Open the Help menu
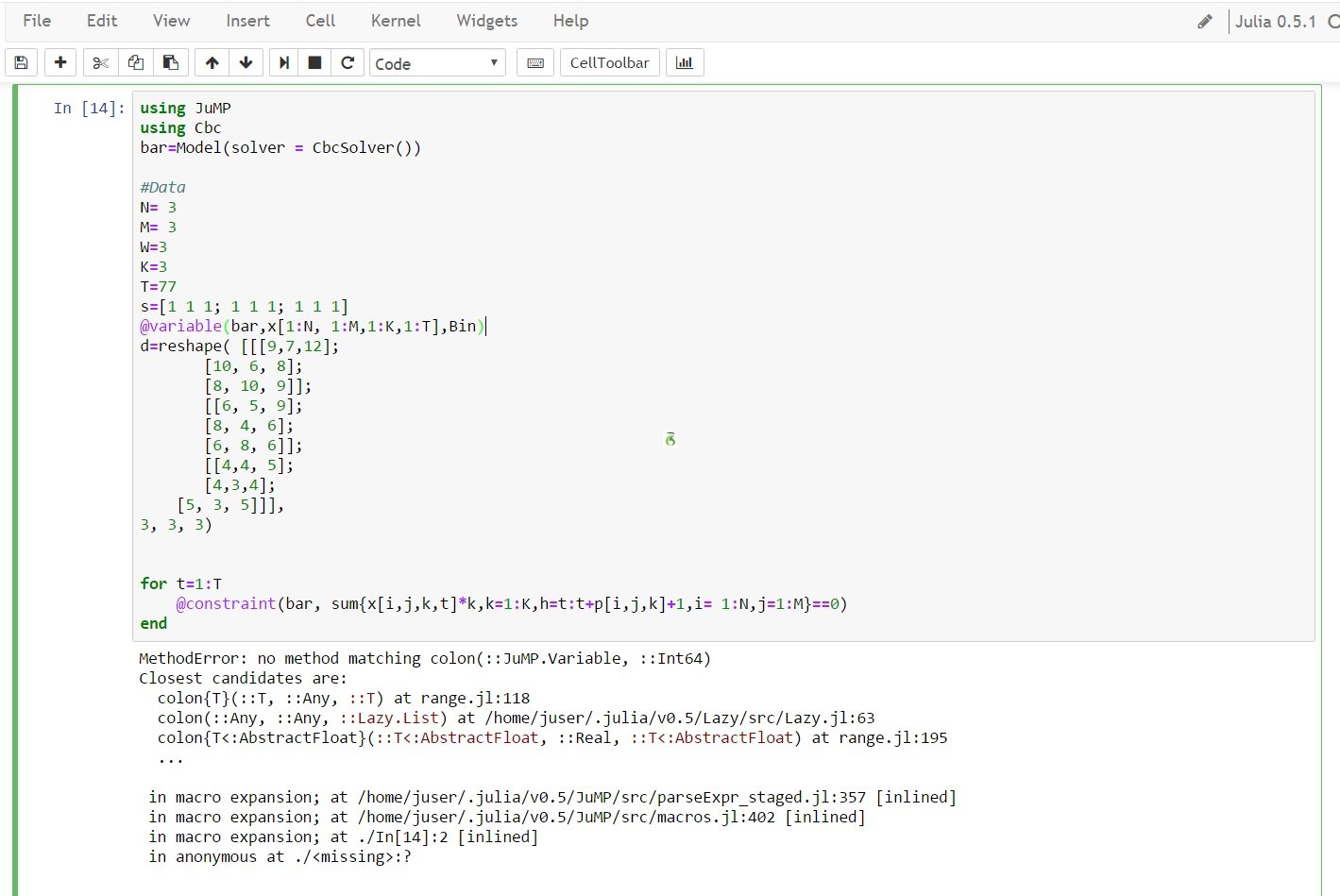 pos(570,21)
